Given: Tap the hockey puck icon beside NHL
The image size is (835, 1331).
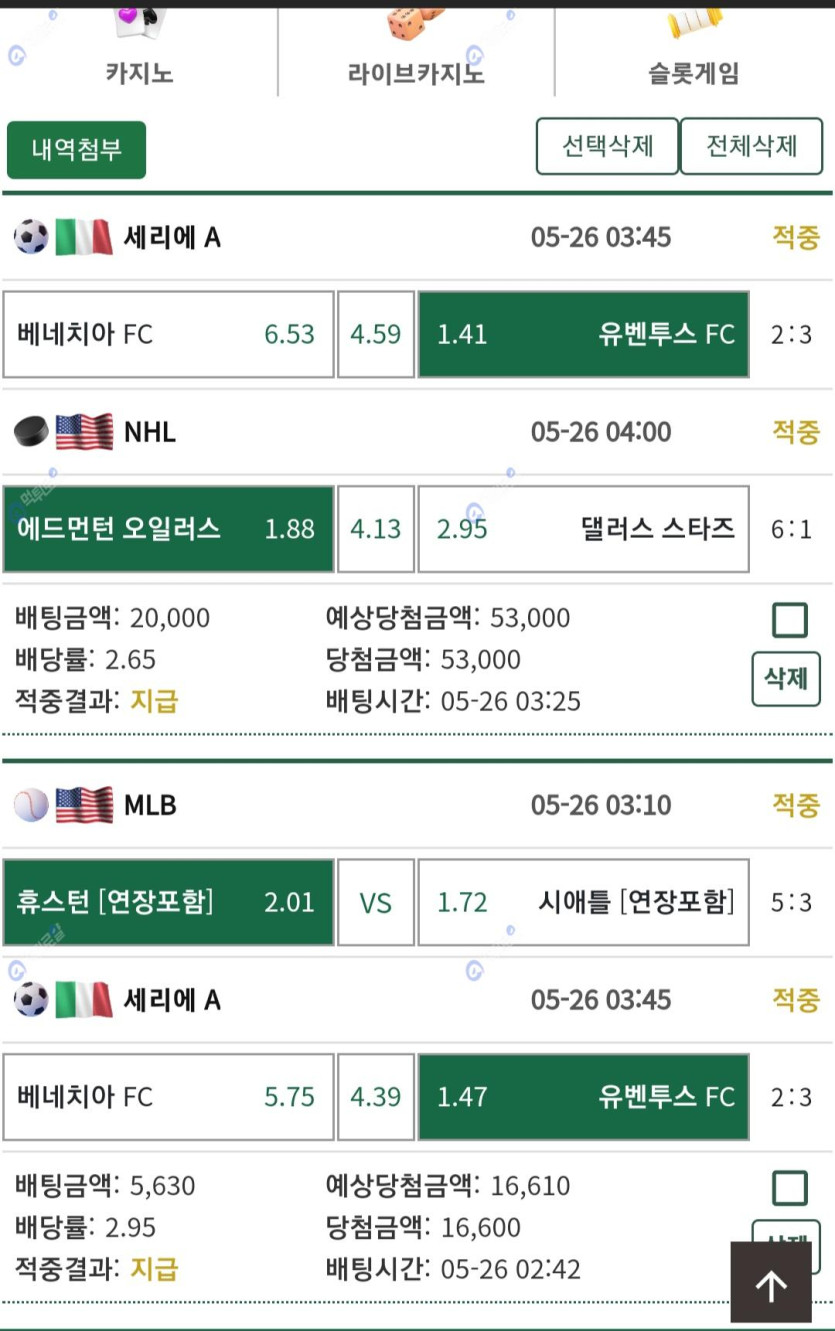Looking at the screenshot, I should point(31,432).
